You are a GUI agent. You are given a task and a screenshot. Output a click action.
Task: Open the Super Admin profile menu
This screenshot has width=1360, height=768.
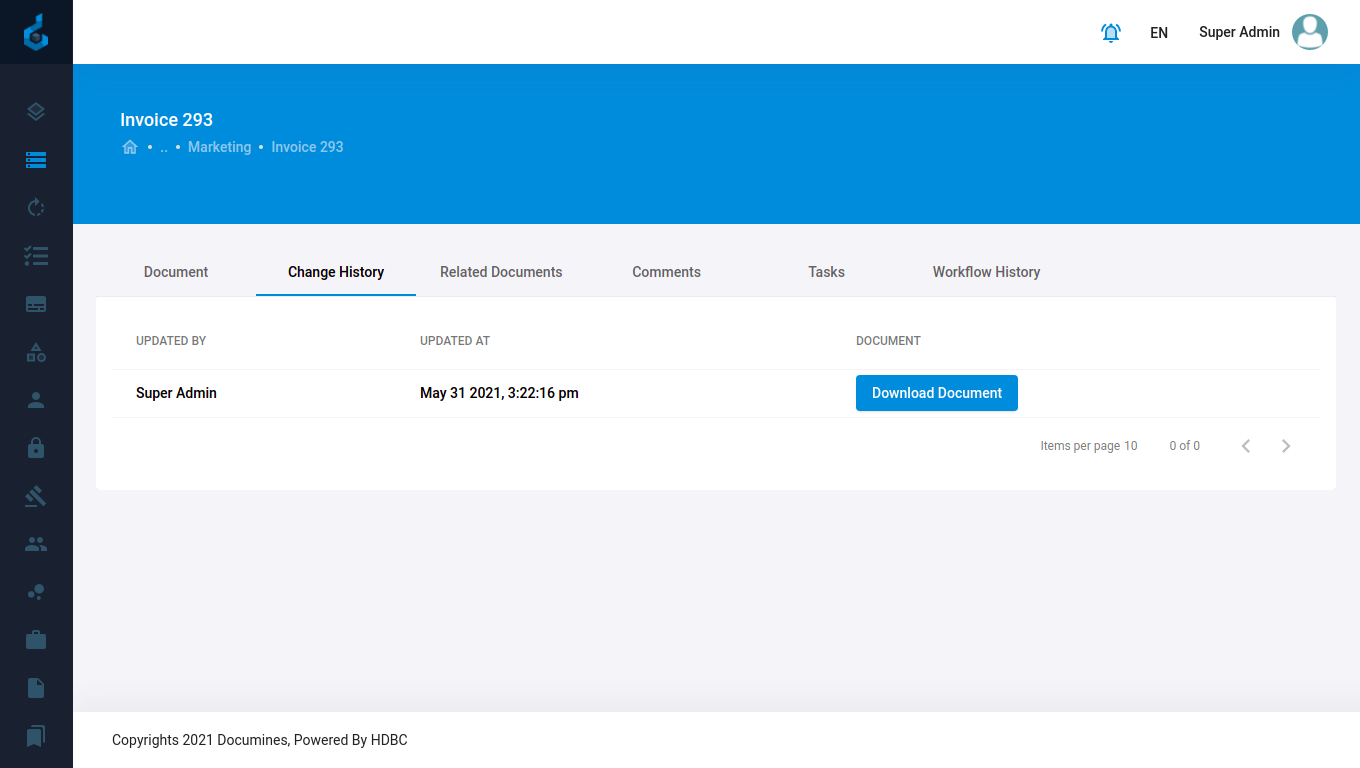[1262, 32]
